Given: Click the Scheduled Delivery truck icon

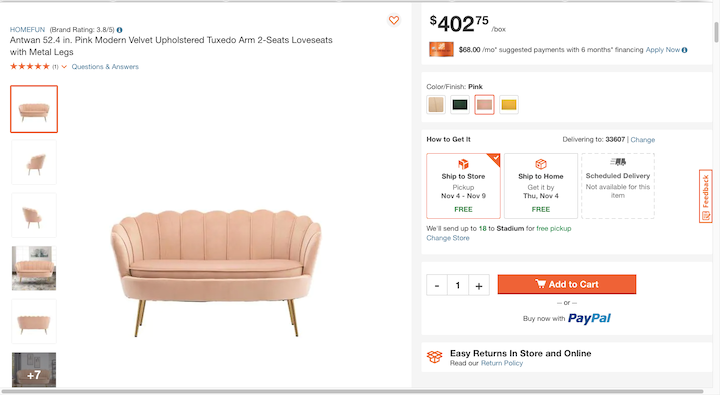Looking at the screenshot, I should (x=618, y=162).
